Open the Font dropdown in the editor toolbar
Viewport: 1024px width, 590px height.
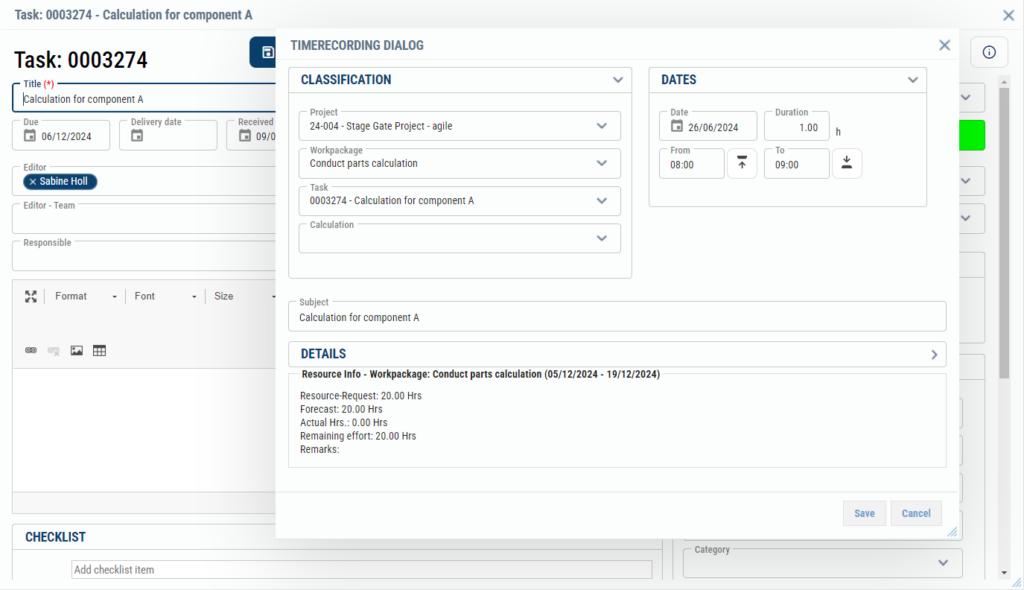pos(166,296)
